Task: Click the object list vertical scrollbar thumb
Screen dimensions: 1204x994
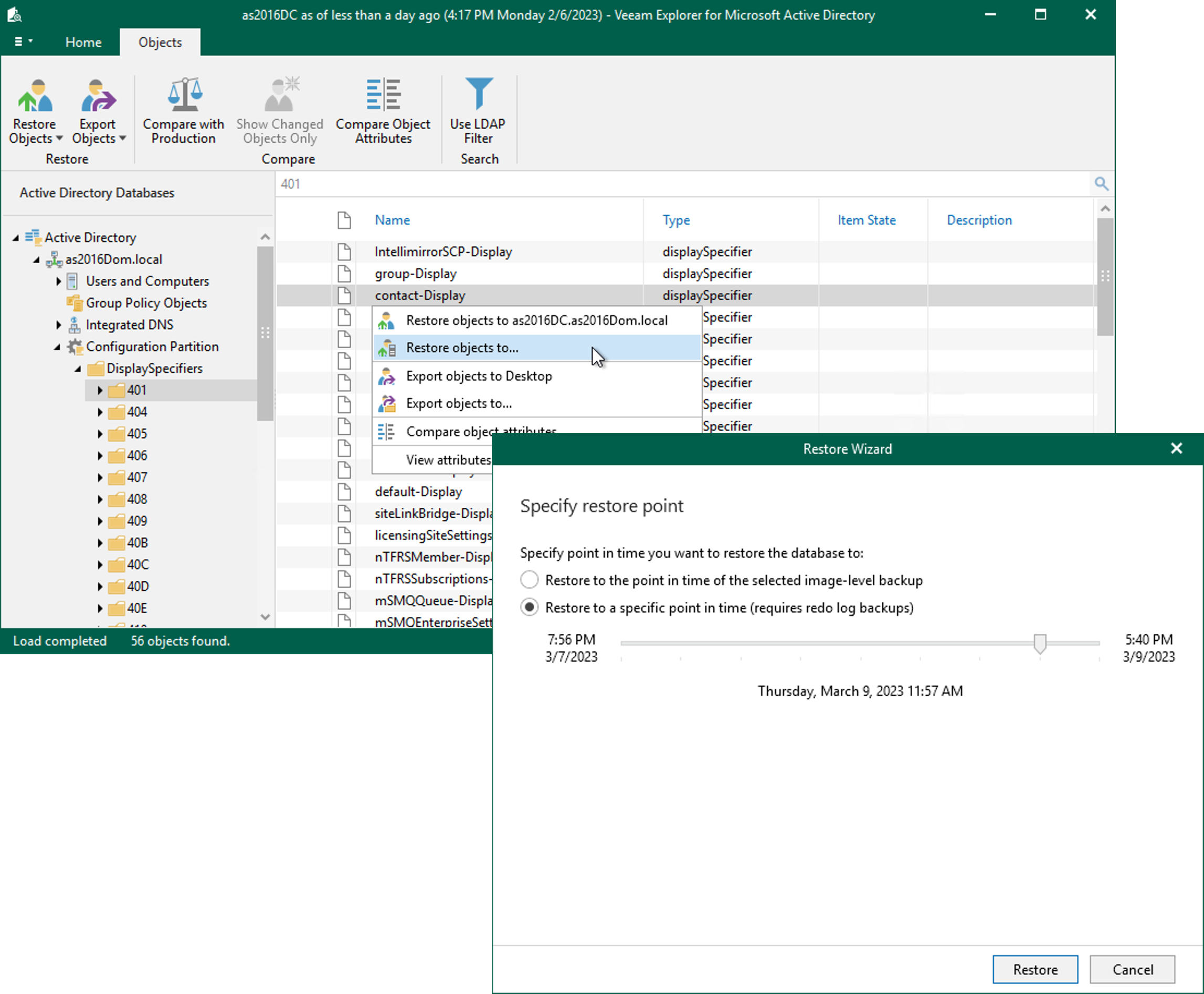Action: pos(1105,277)
